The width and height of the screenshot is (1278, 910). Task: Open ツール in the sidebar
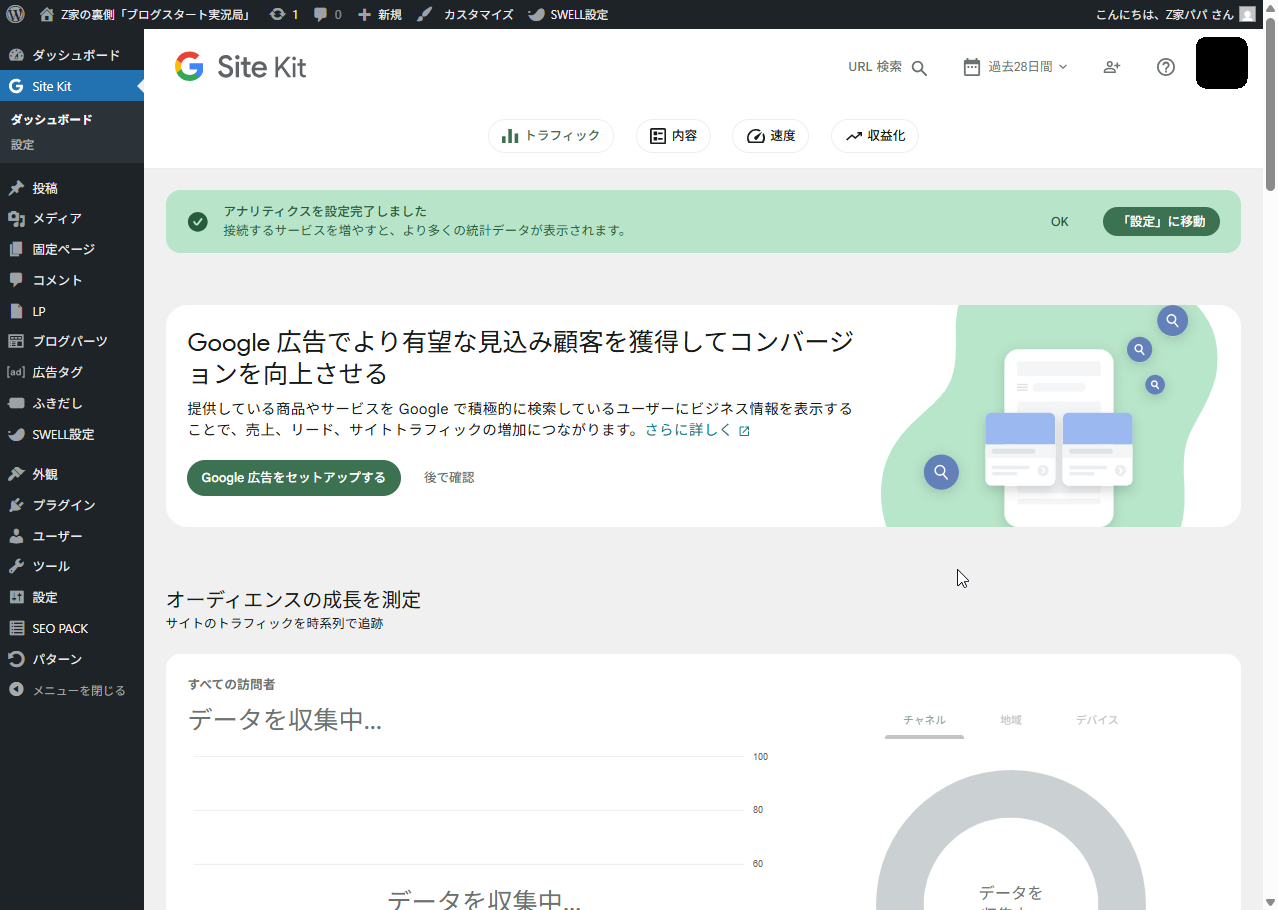72,566
